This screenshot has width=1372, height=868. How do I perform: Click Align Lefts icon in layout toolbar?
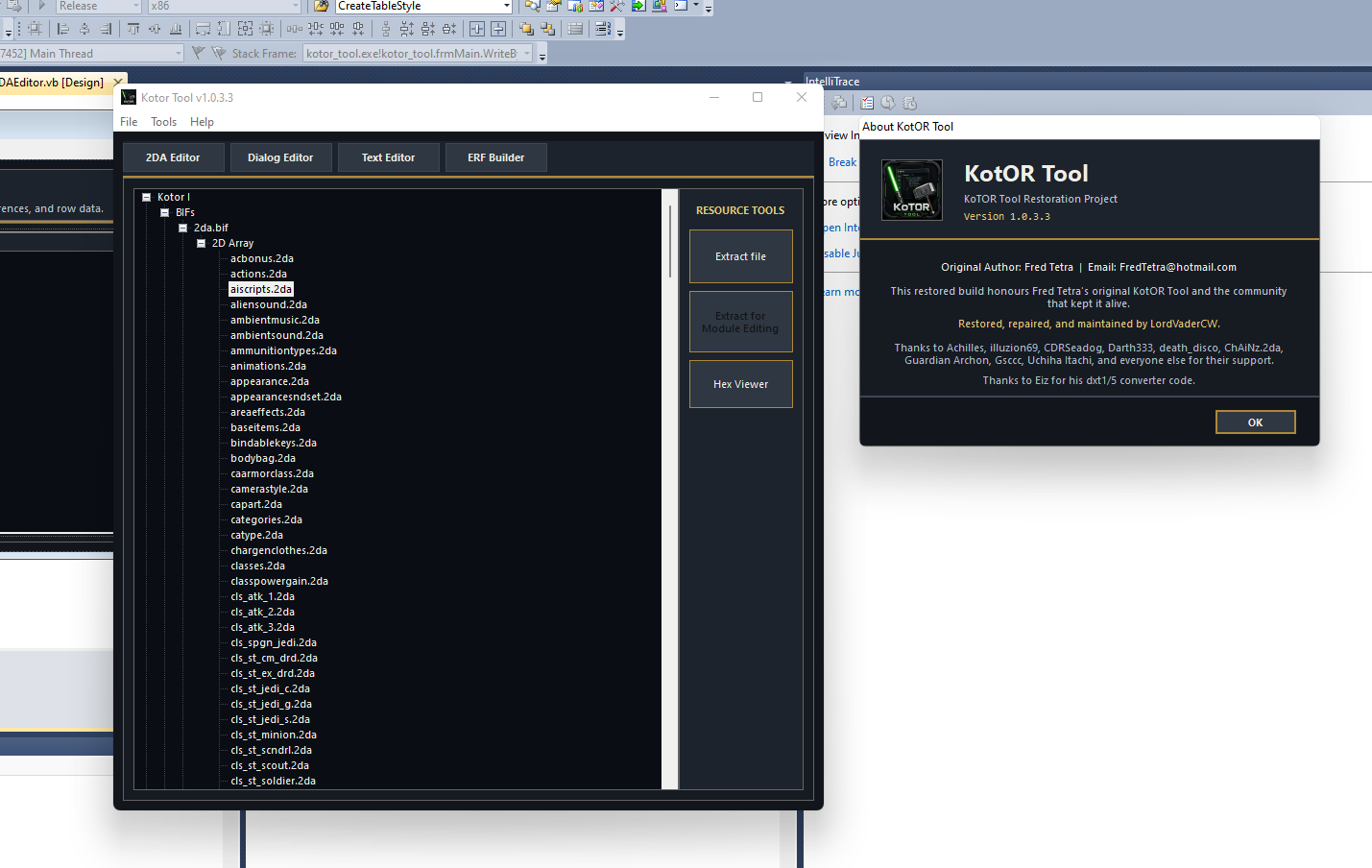[x=63, y=29]
